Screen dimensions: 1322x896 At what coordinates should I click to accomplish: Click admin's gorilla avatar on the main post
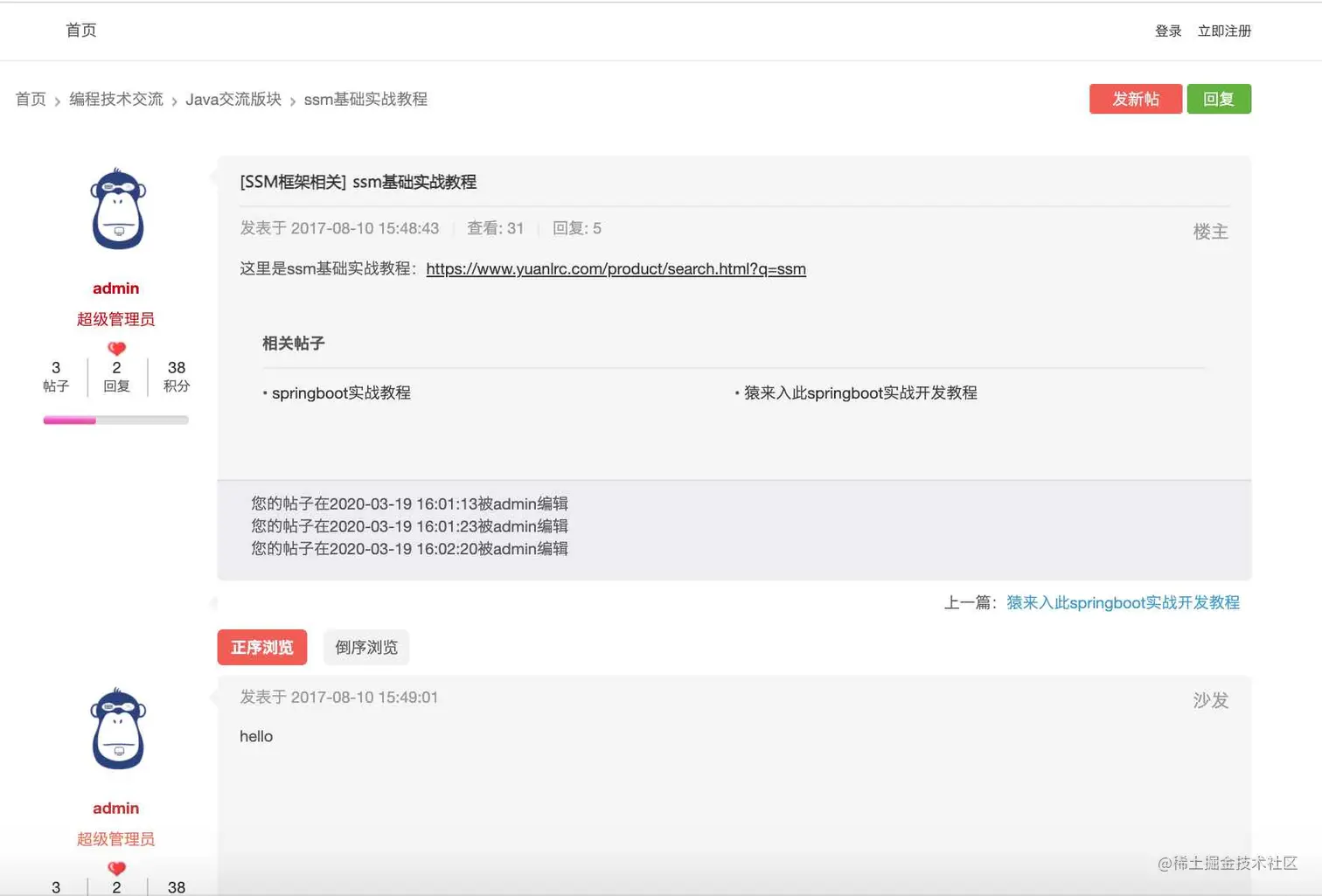pyautogui.click(x=116, y=208)
